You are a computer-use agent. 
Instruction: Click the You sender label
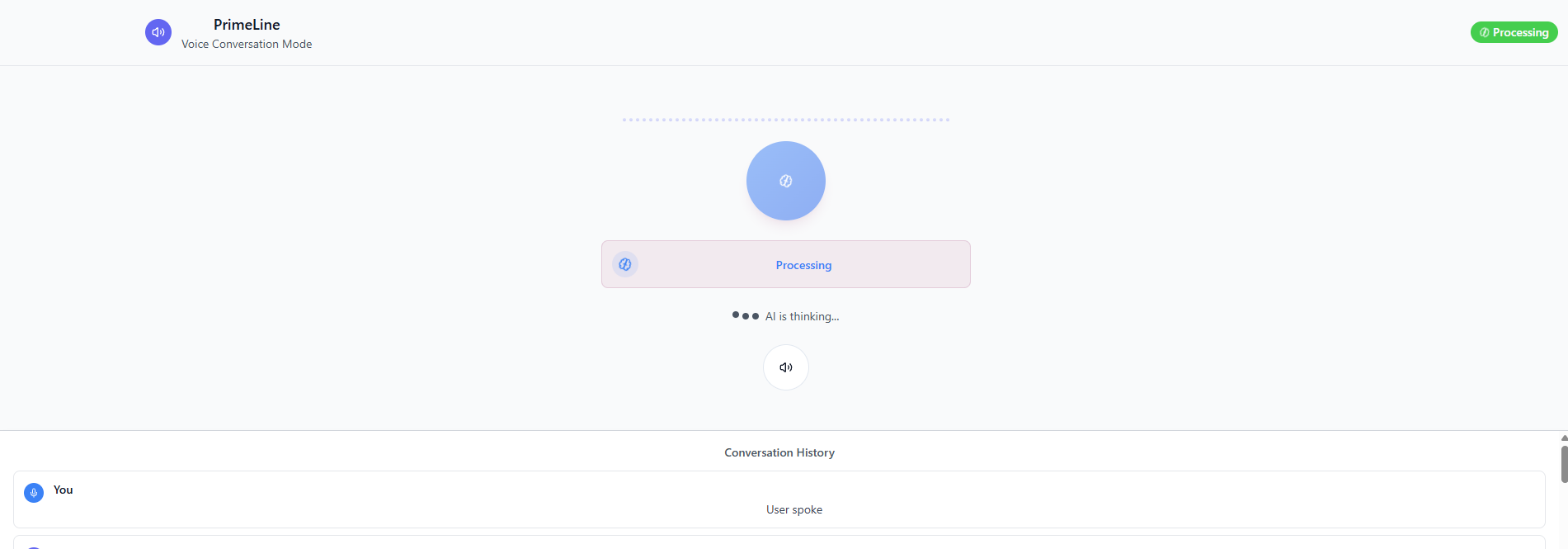pos(64,490)
